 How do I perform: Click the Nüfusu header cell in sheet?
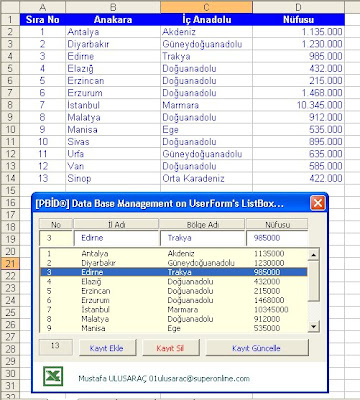tap(298, 19)
